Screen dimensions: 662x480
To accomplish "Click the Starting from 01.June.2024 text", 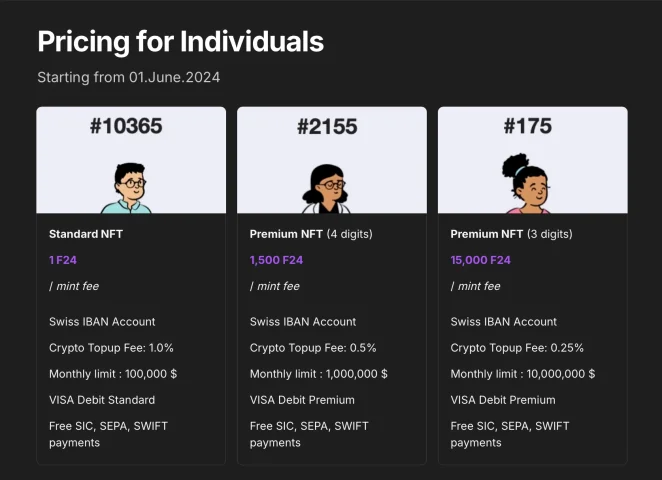I will pos(129,77).
